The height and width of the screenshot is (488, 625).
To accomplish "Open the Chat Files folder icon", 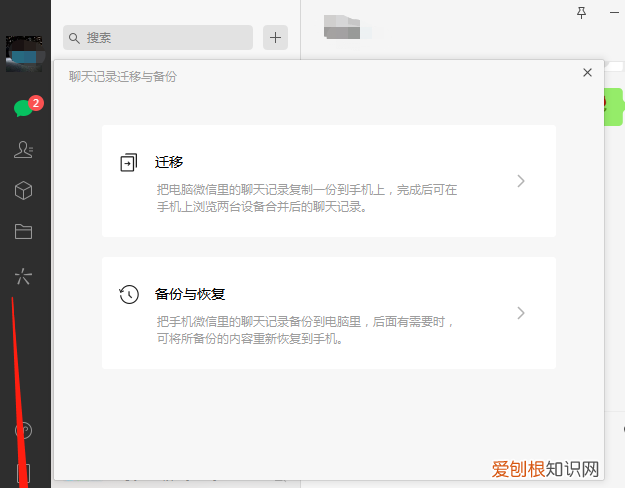I will 23,231.
